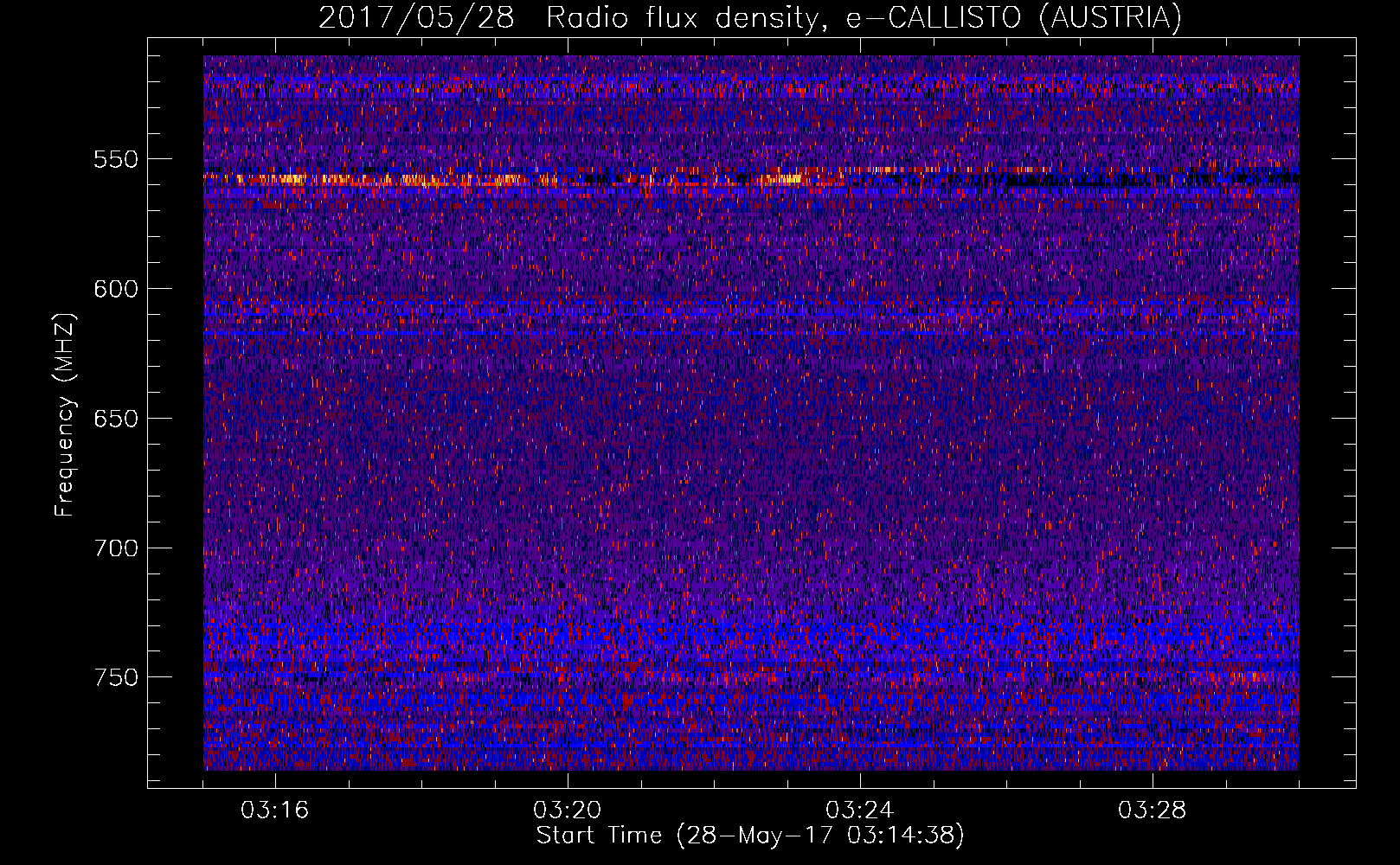Click the 03:20 time tick label

[568, 811]
